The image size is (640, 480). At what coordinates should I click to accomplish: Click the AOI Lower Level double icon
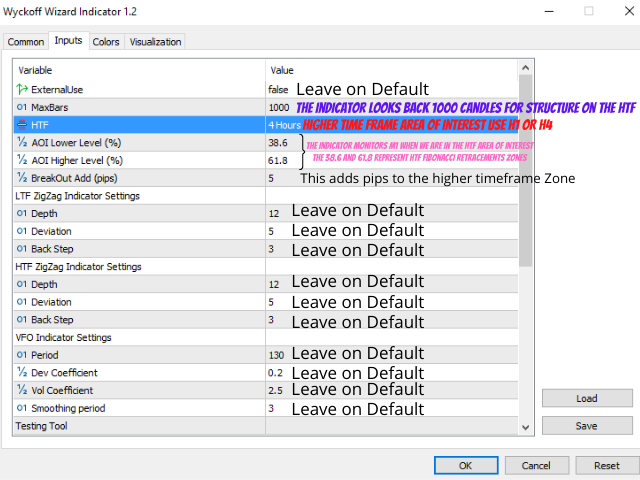point(22,143)
